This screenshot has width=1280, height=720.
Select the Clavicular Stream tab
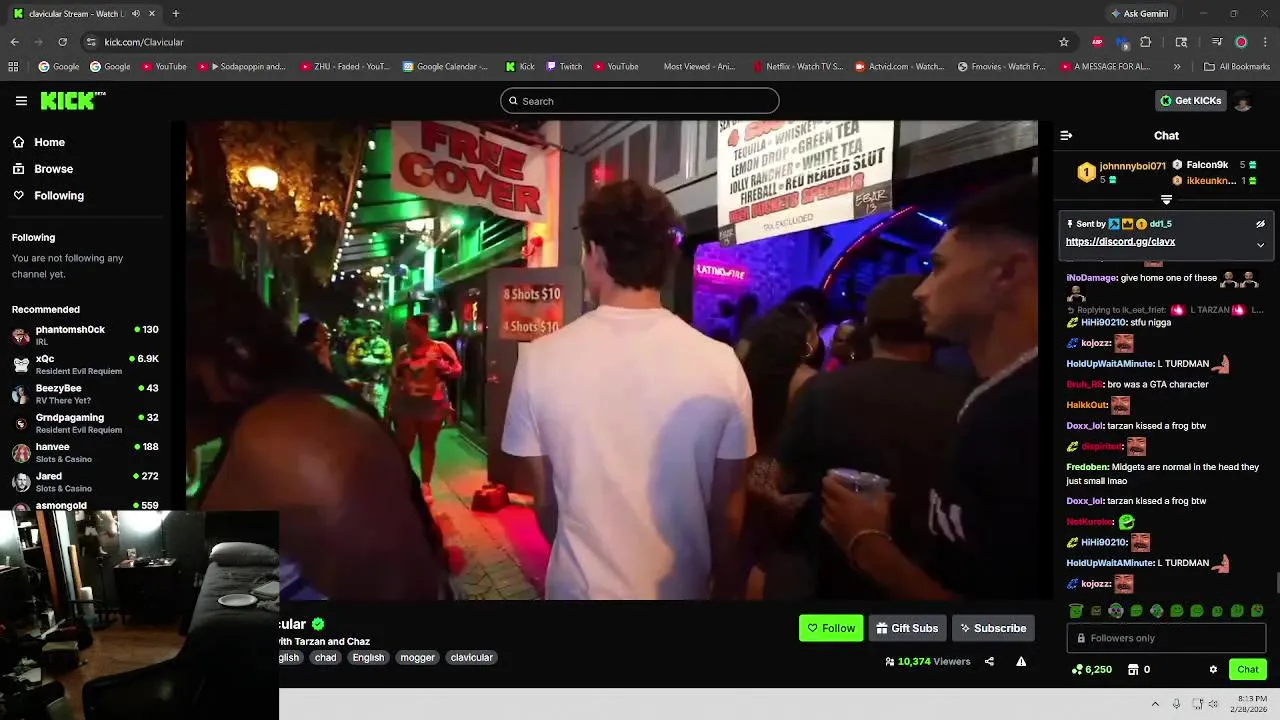point(83,14)
